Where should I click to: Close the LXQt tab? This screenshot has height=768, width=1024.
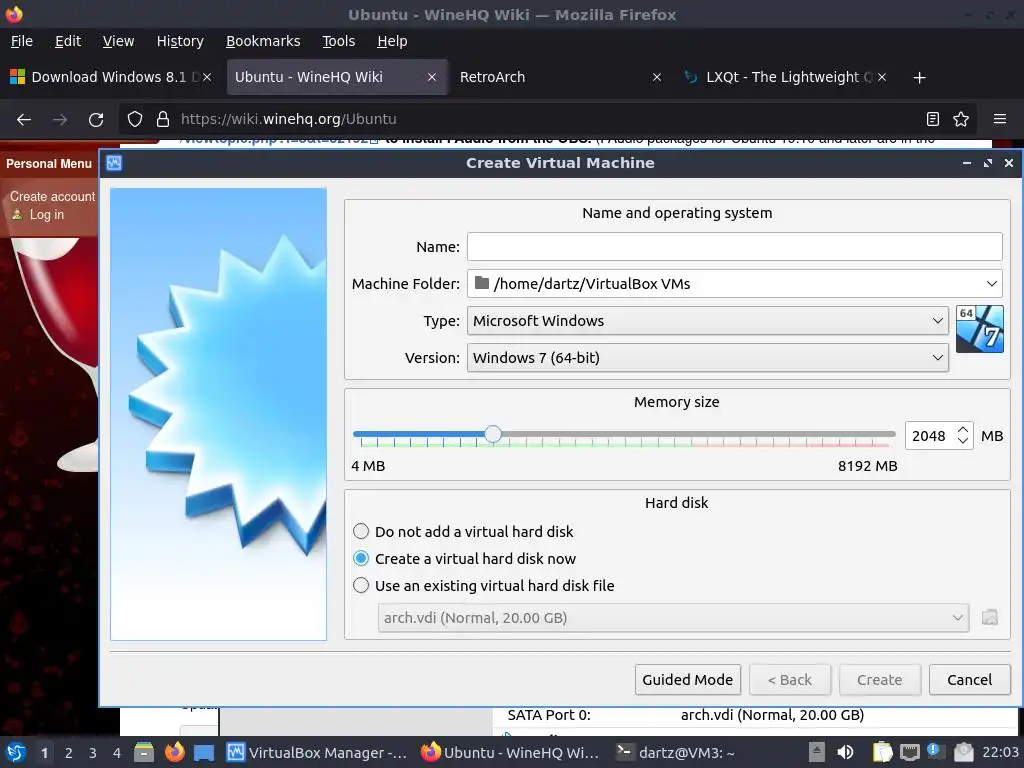882,77
